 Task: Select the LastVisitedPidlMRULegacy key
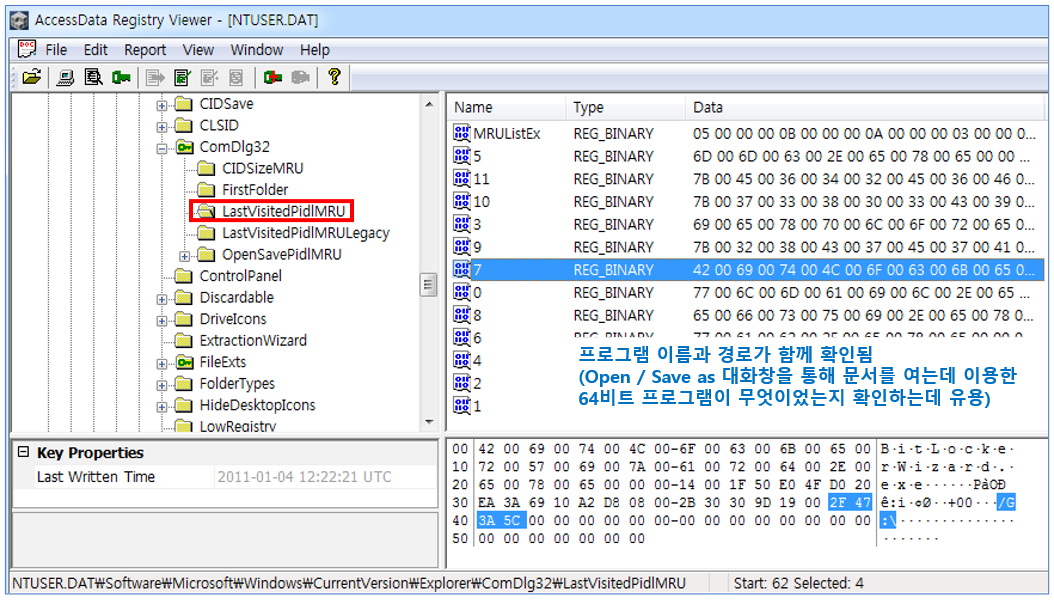coord(306,233)
